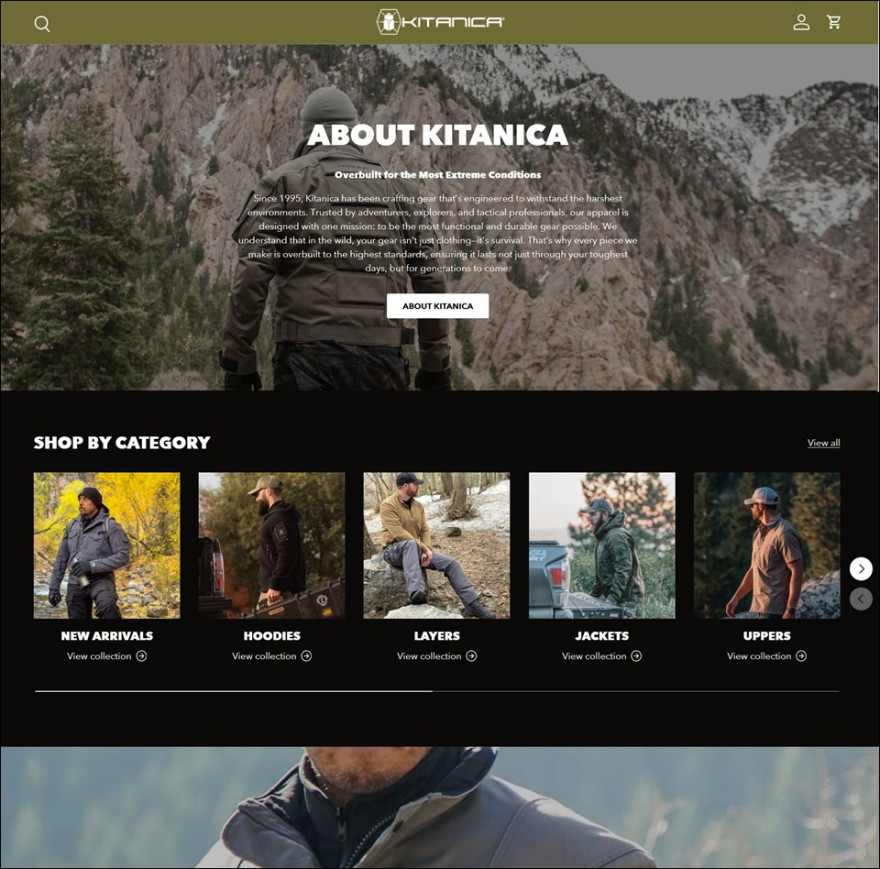Viewport: 880px width, 869px height.
Task: Select the LAYERS category title
Action: [437, 636]
